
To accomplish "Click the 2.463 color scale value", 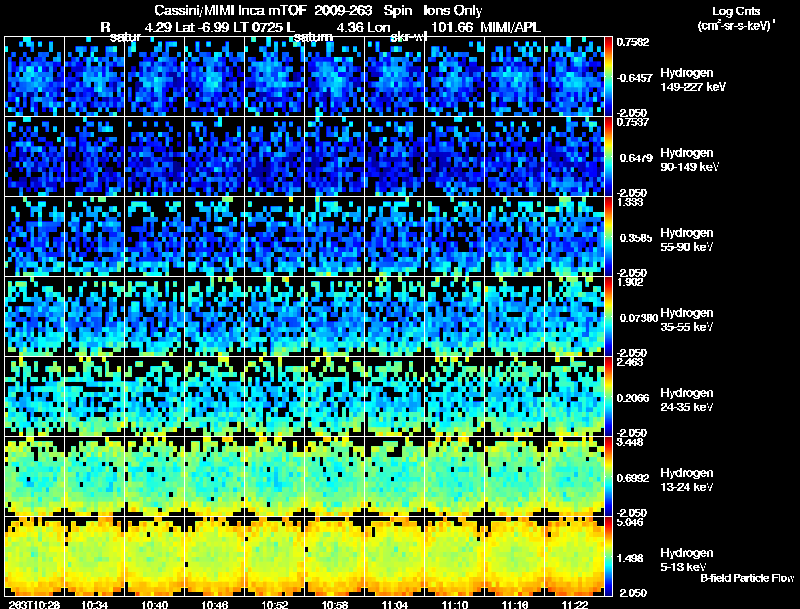I will pyautogui.click(x=630, y=362).
